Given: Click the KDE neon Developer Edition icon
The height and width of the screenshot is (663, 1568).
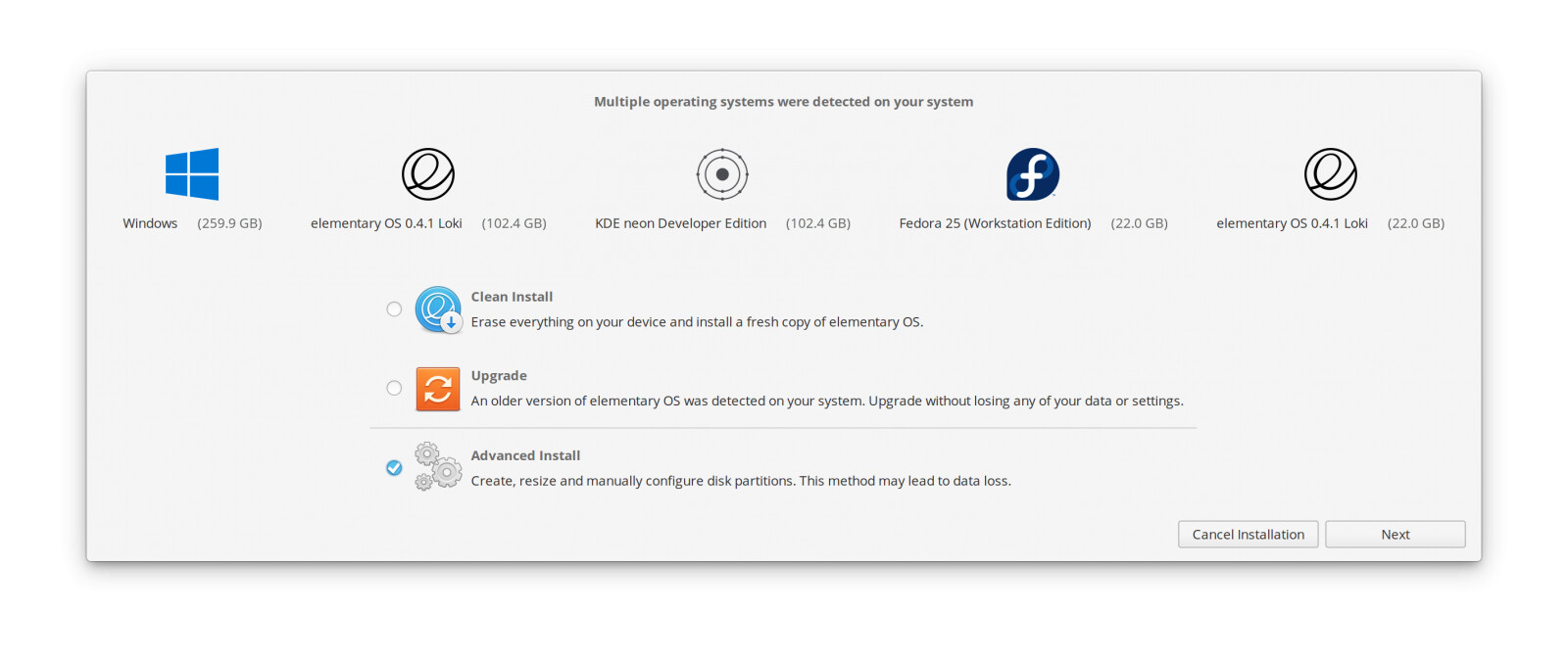Looking at the screenshot, I should pos(722,174).
